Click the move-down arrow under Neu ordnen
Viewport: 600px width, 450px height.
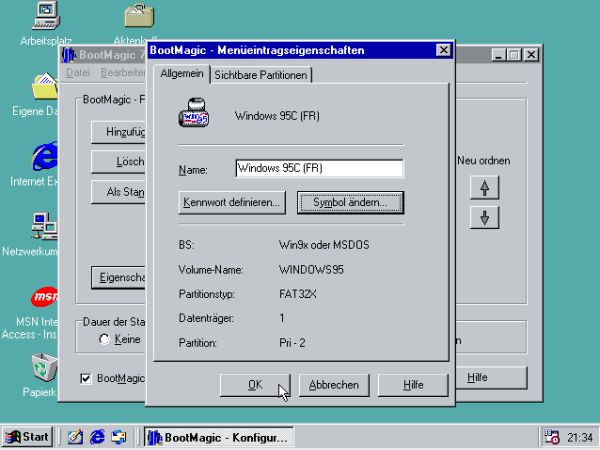coord(484,217)
